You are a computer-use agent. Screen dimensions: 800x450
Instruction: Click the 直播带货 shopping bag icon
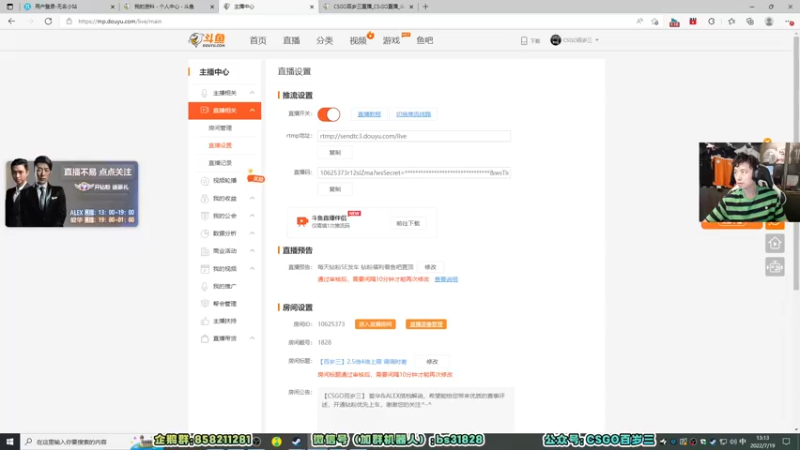click(x=205, y=339)
